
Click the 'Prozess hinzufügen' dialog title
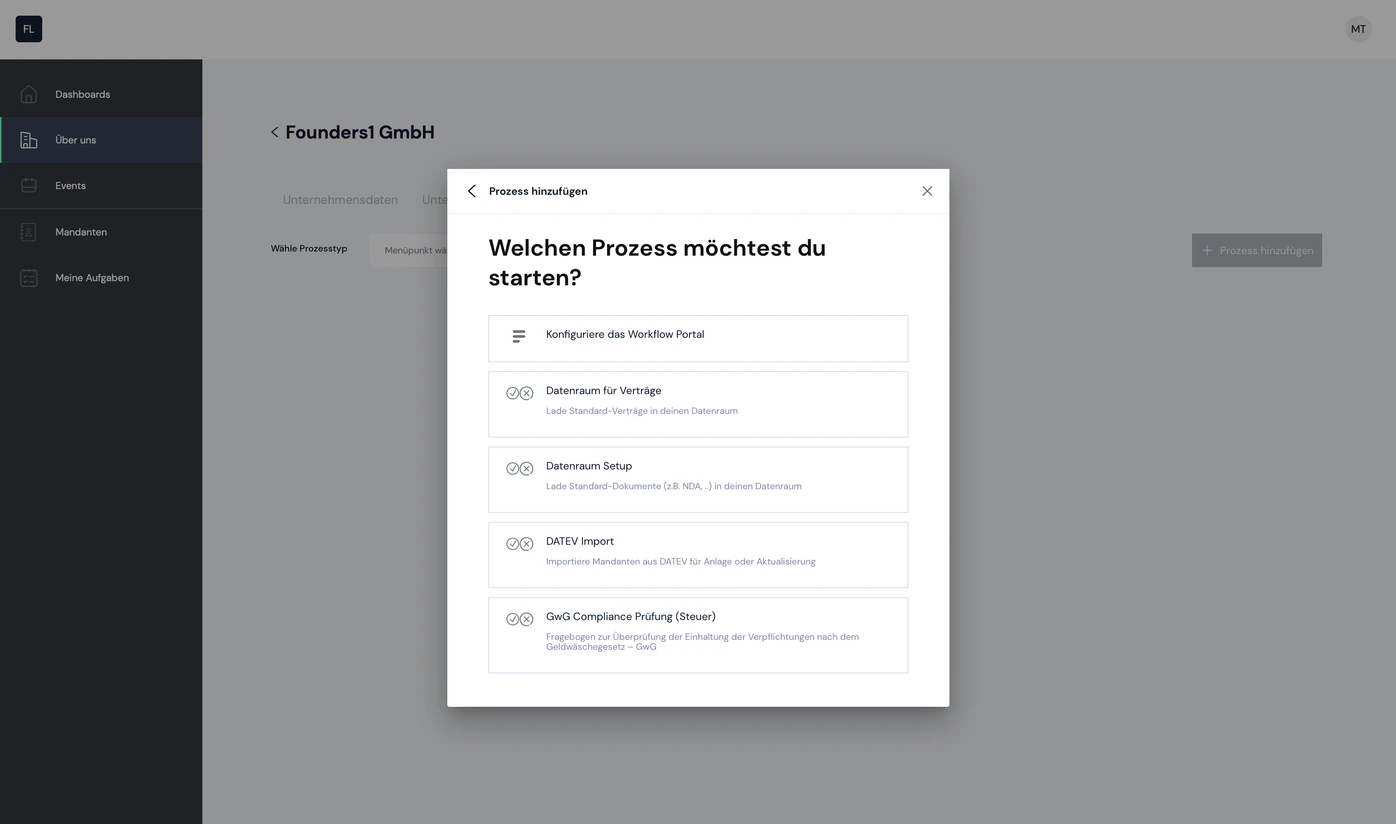coord(538,191)
